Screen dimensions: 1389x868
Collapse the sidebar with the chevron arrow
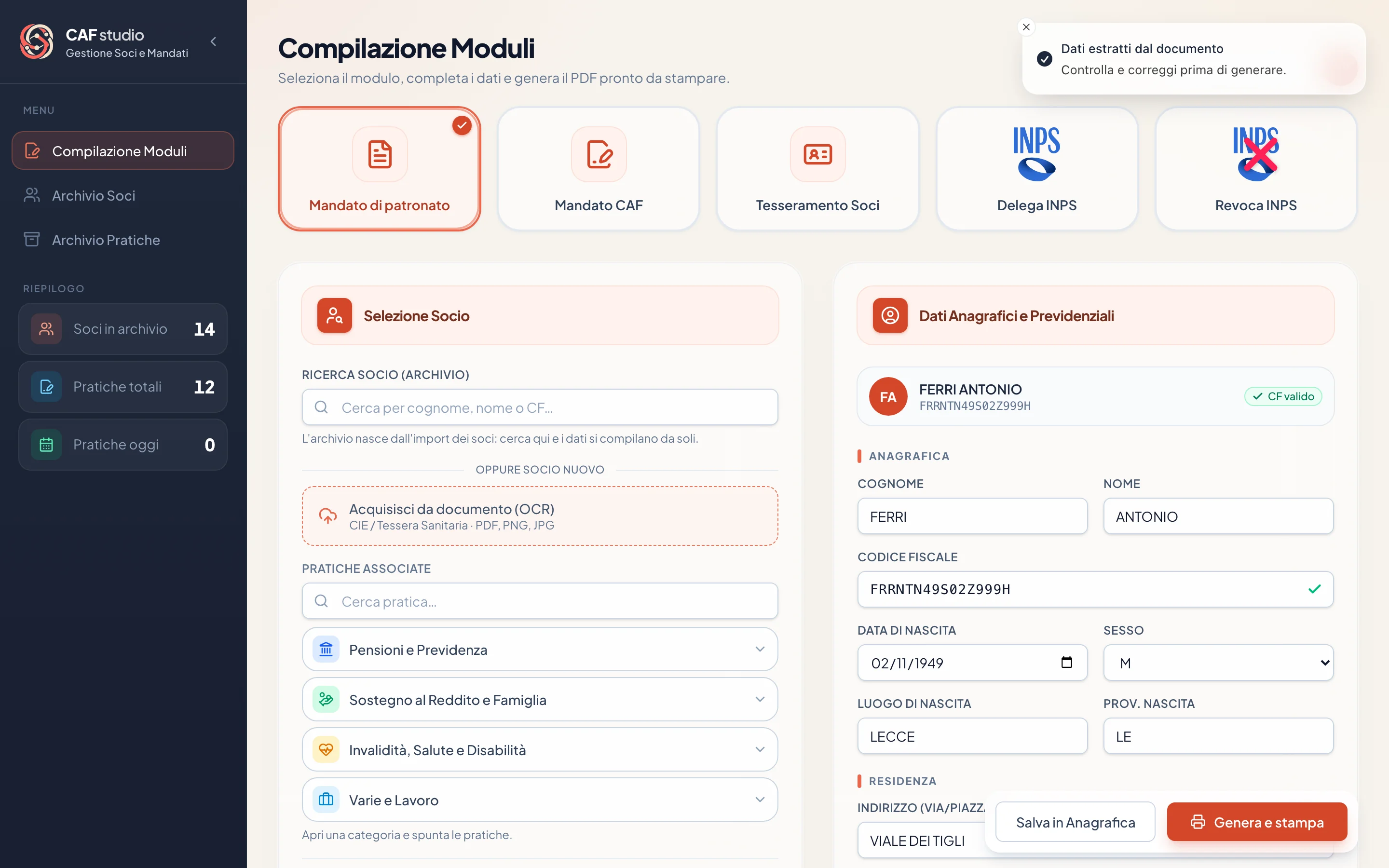click(x=214, y=41)
